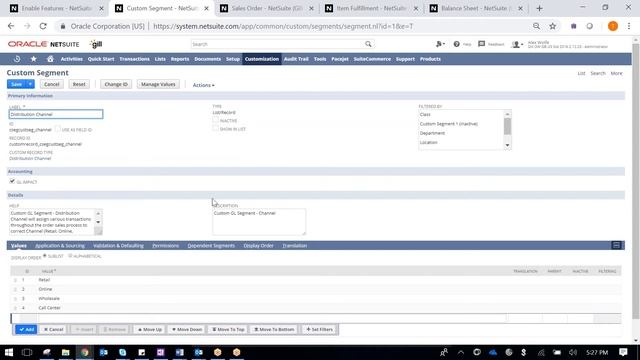Switch to Dependent Segments subtab
The width and height of the screenshot is (640, 360).
211,246
